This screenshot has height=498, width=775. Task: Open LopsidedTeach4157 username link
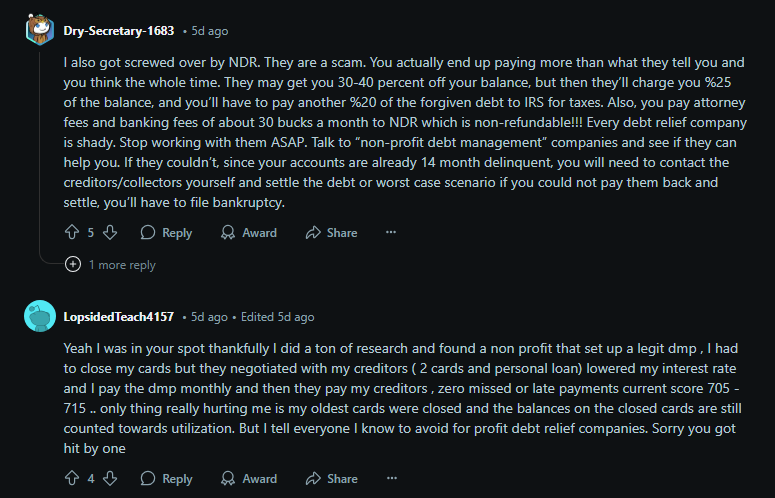(x=118, y=316)
